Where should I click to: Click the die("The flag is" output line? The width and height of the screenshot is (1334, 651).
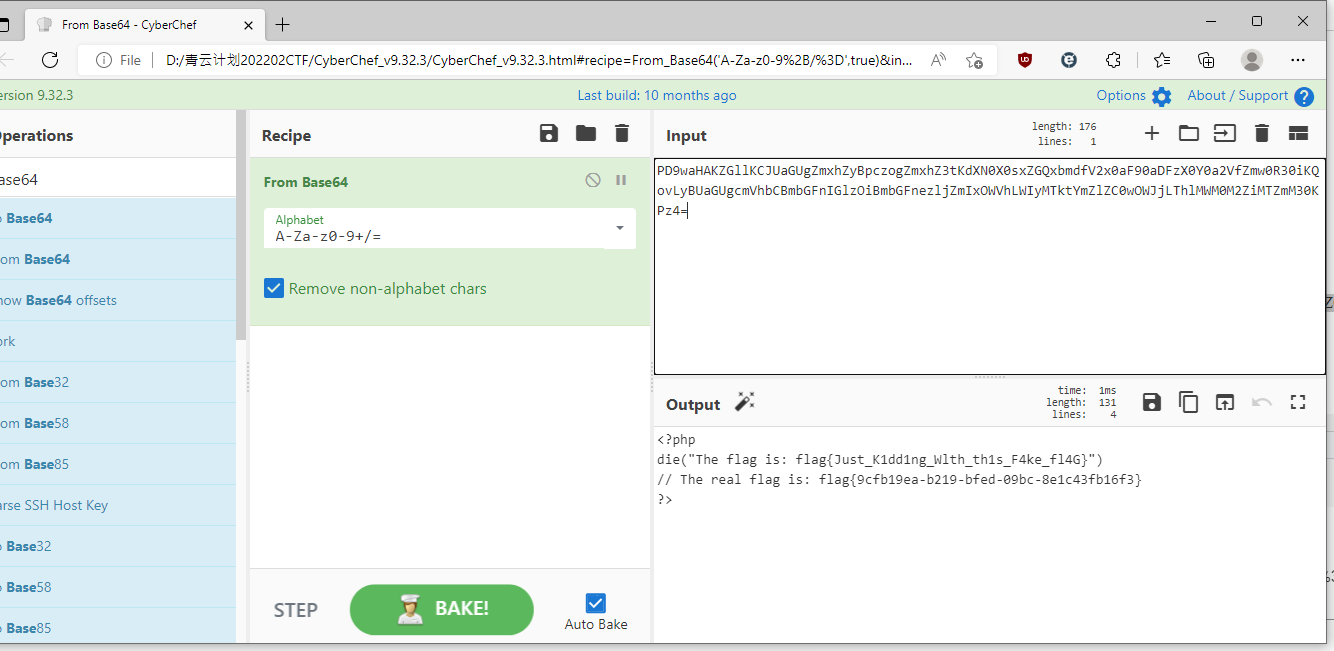[880, 459]
